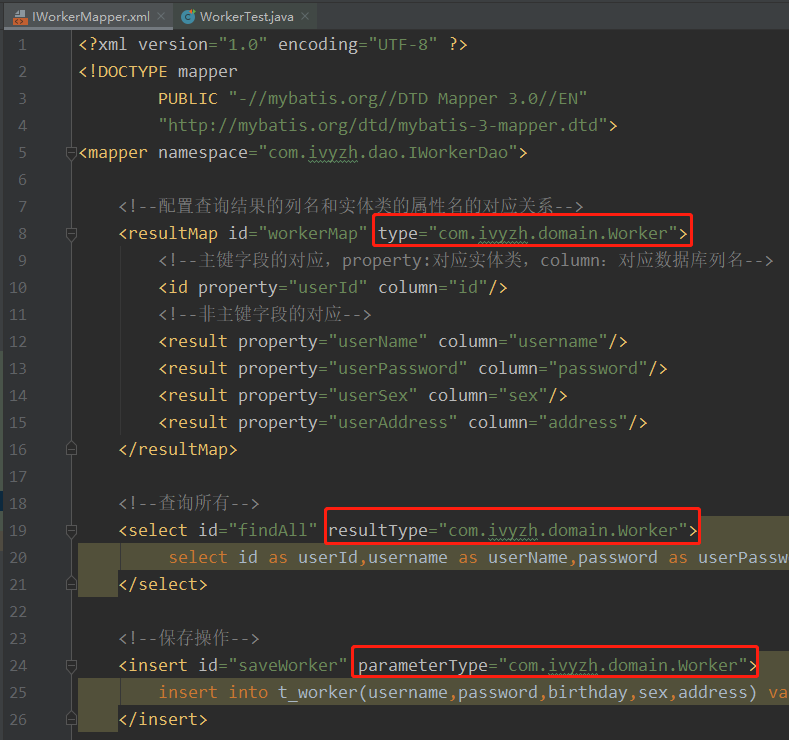The height and width of the screenshot is (740, 789).
Task: Click the XML file icon on IWorkerMapper.xml tab
Action: point(18,17)
